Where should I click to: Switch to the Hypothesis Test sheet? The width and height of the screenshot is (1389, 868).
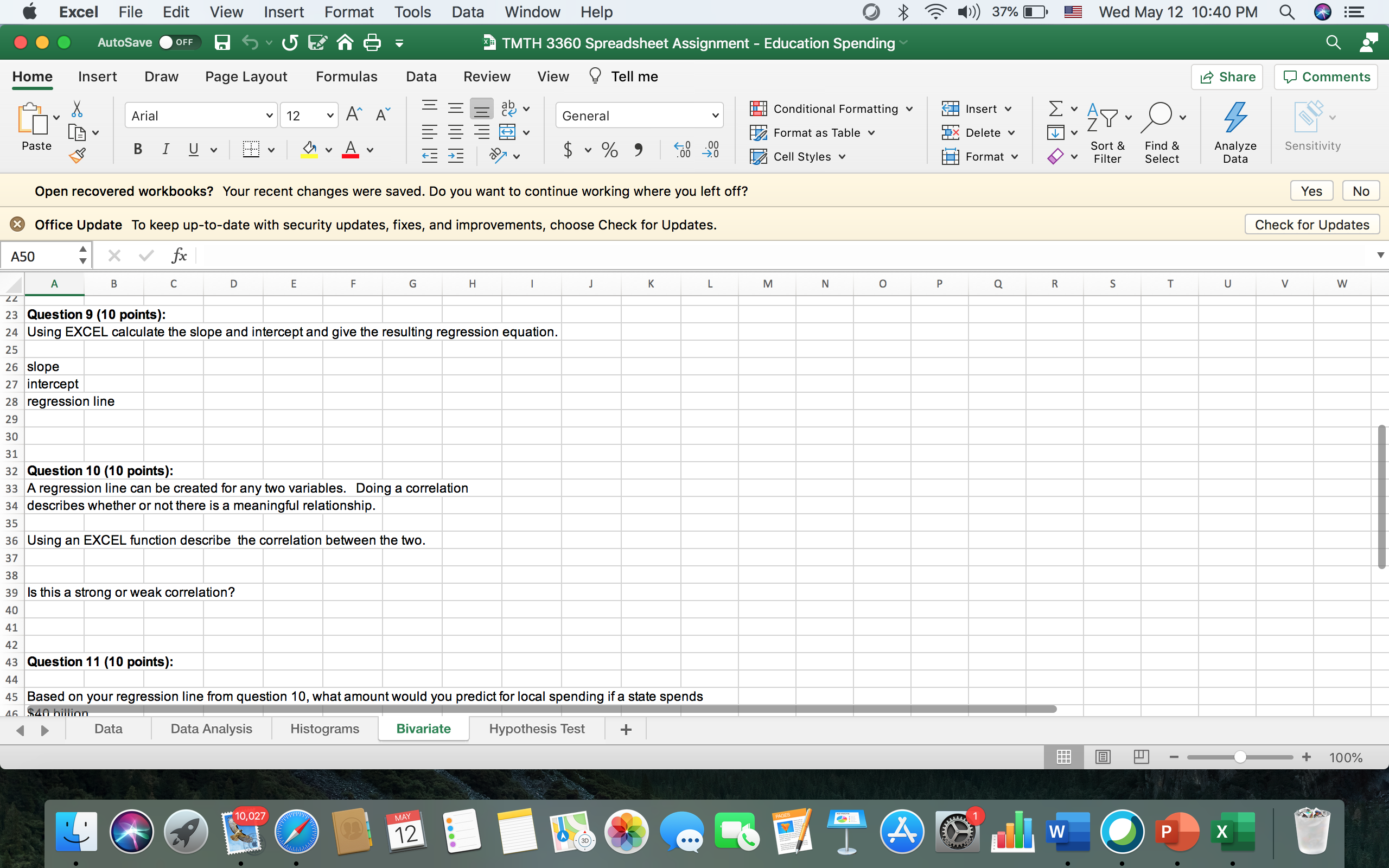(x=536, y=729)
